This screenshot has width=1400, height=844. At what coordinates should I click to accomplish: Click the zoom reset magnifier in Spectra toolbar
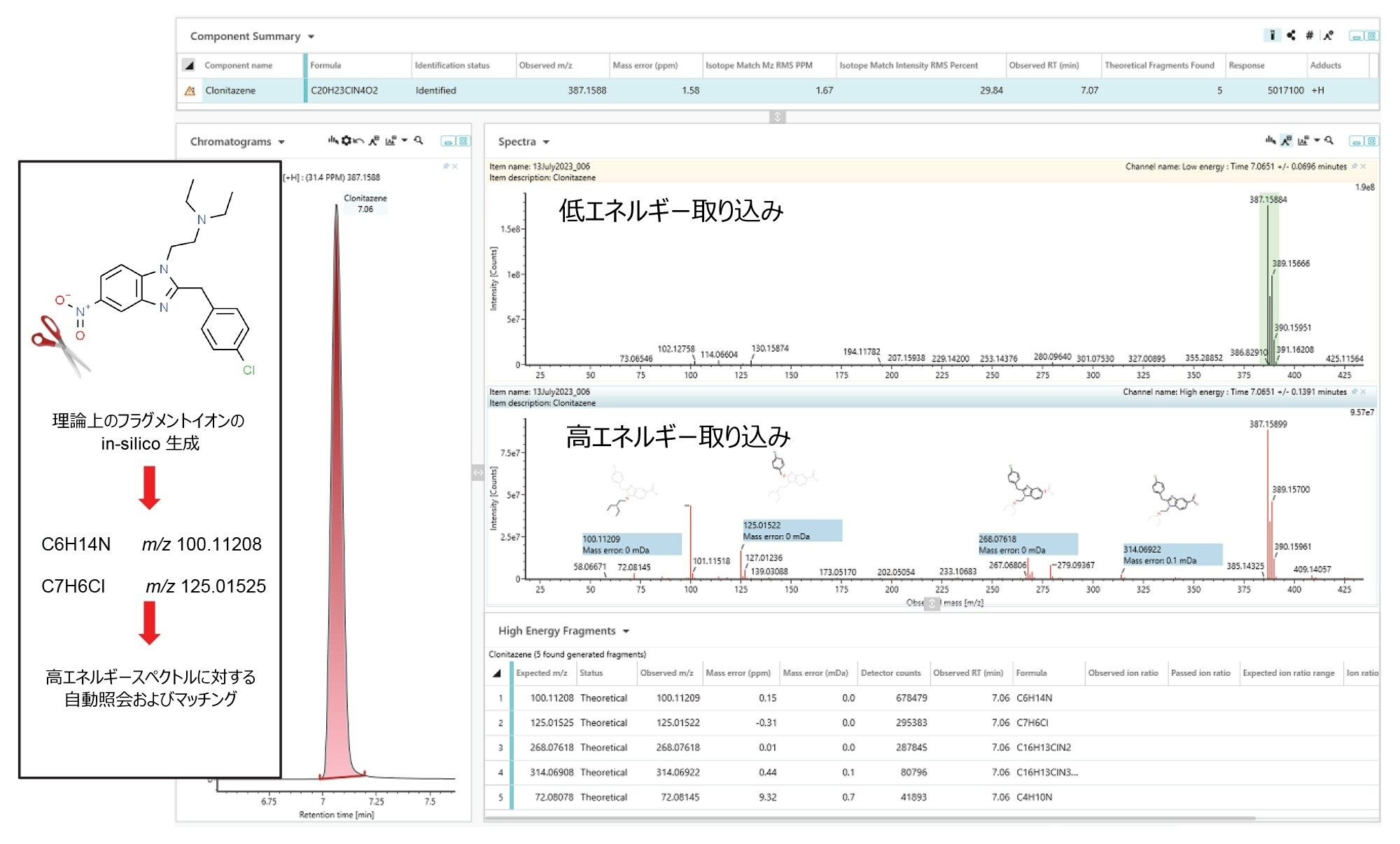pos(1329,141)
